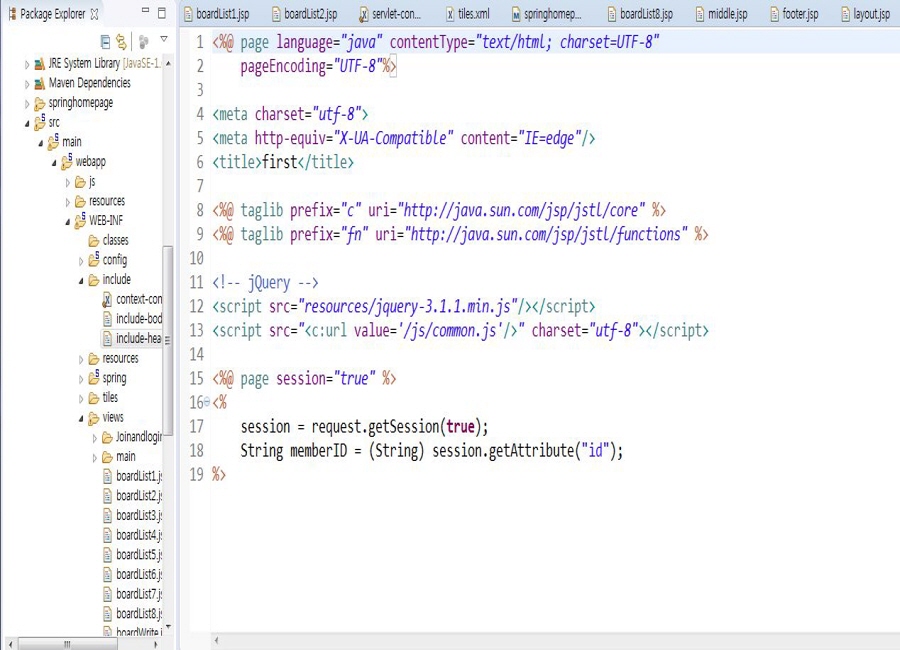Expand the Maven Dependencies node
The width and height of the screenshot is (900, 650).
[x=26, y=84]
